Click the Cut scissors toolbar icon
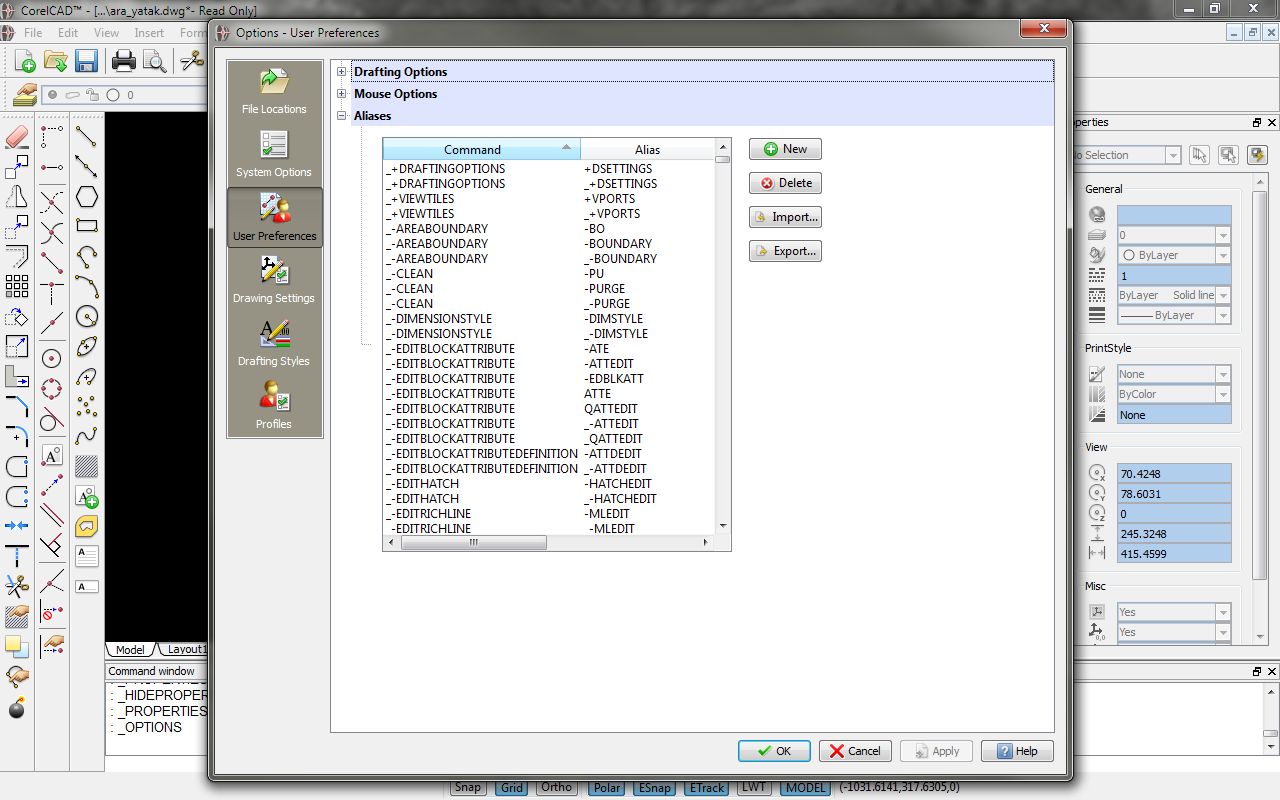The width and height of the screenshot is (1280, 800). pos(191,61)
